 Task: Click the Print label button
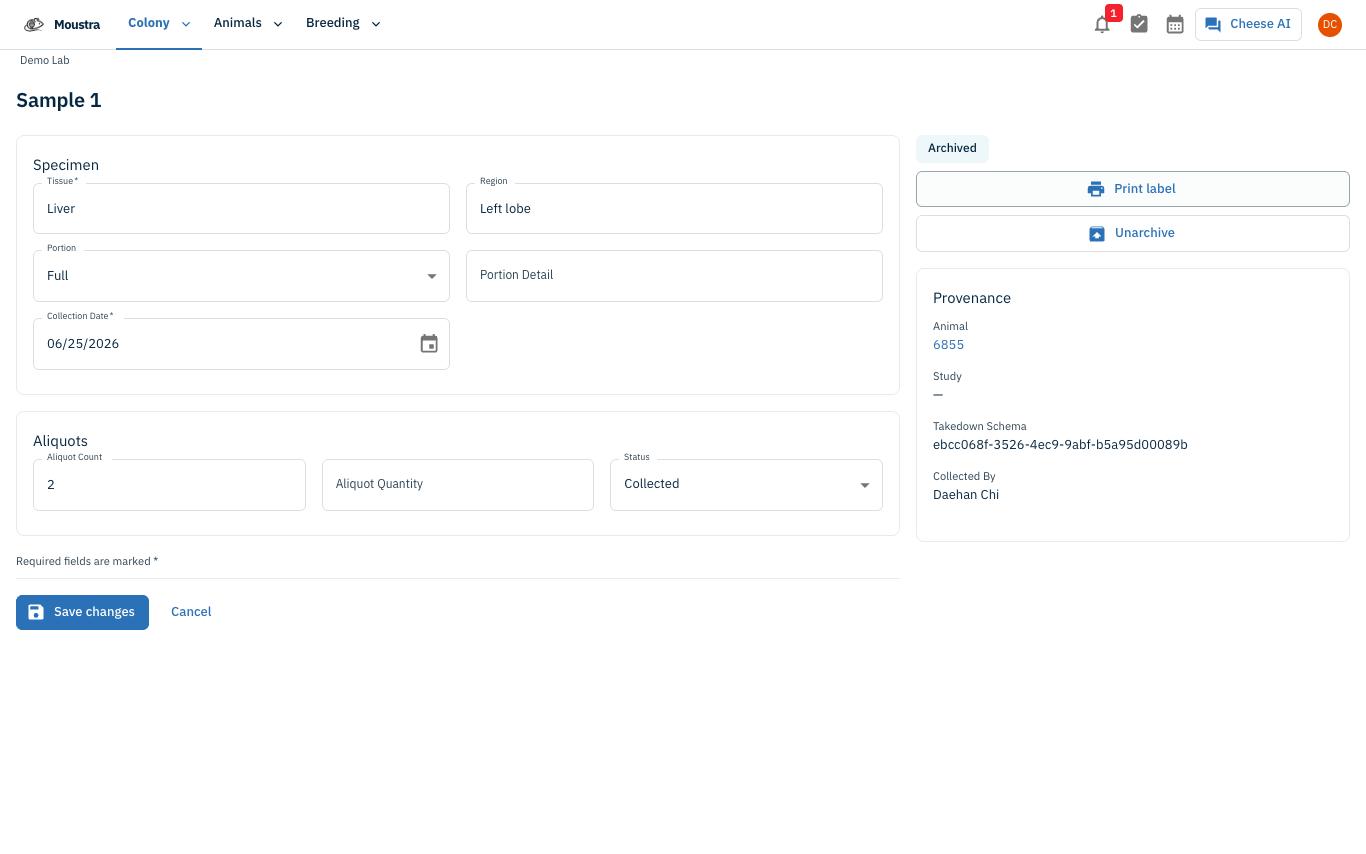pyautogui.click(x=1132, y=189)
